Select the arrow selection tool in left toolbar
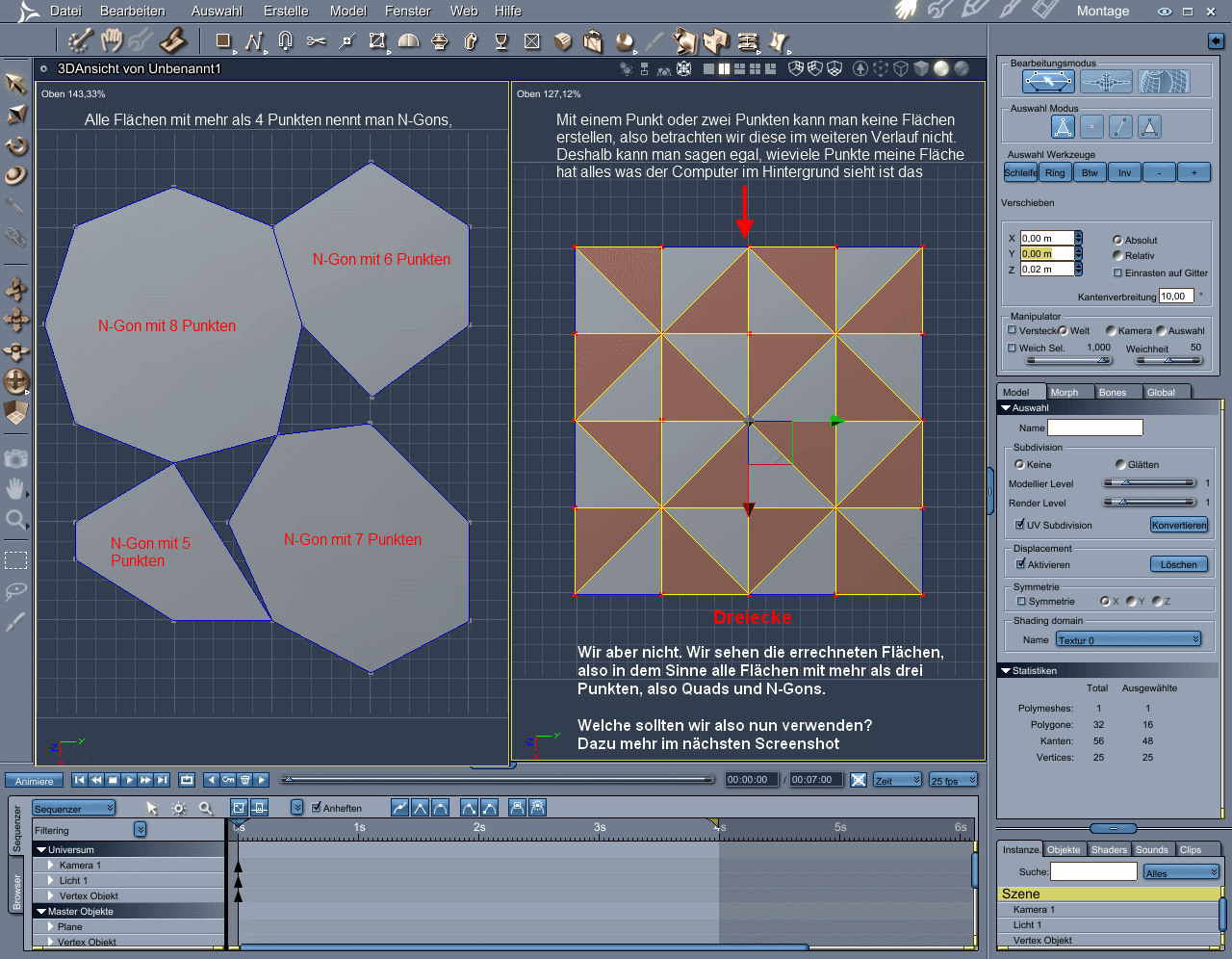 click(x=15, y=84)
